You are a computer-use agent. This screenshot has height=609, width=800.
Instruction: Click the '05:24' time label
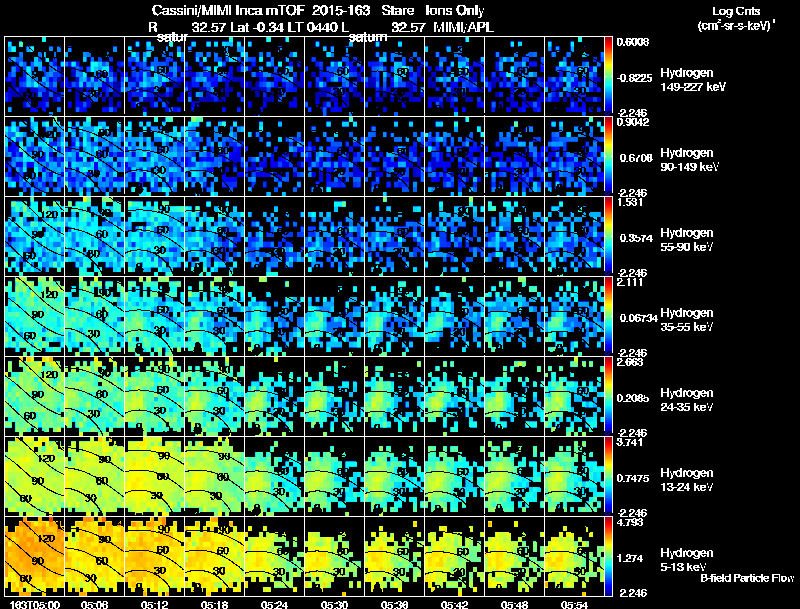(274, 604)
